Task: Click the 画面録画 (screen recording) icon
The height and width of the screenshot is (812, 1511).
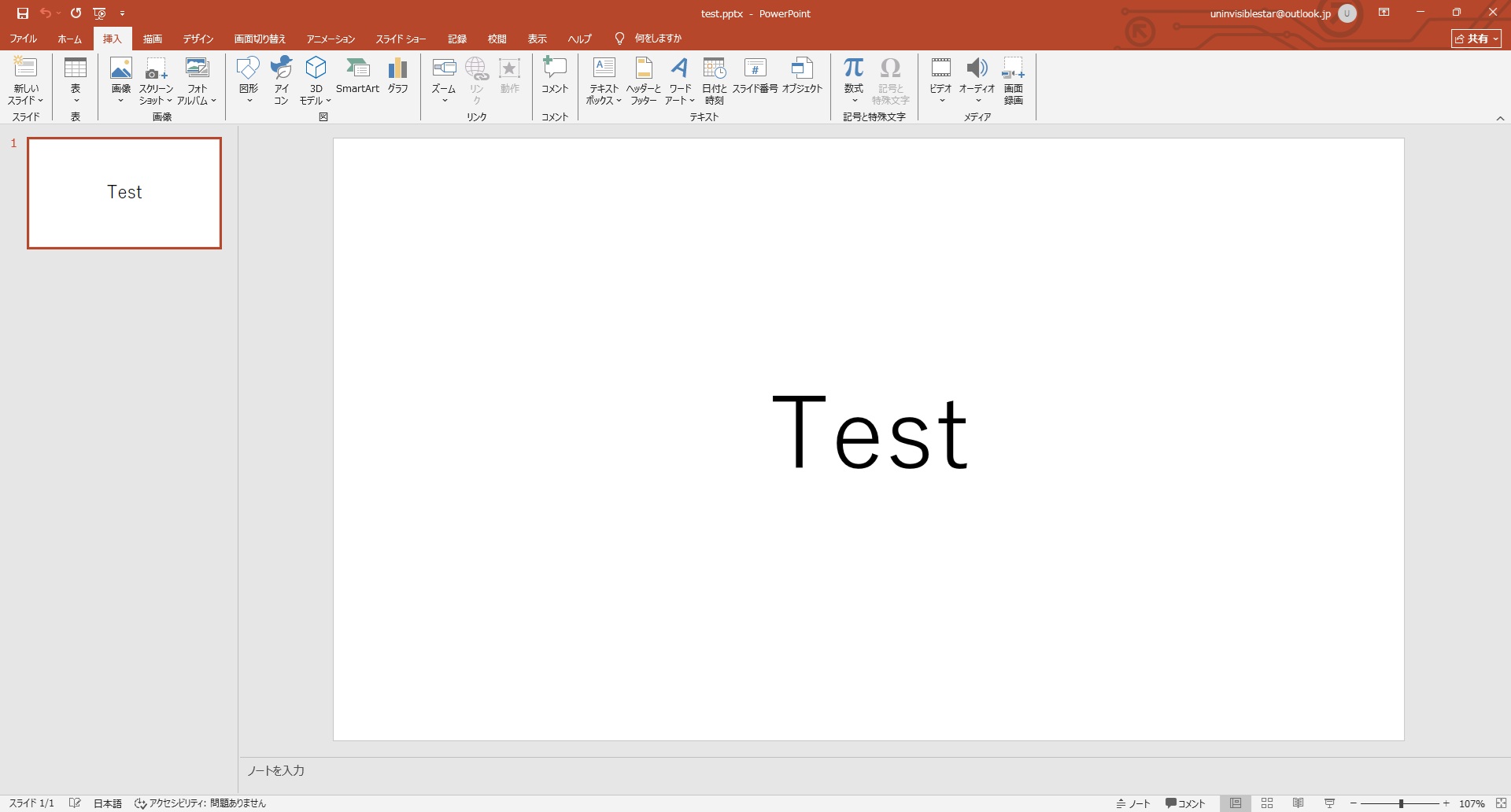Action: (x=1013, y=79)
